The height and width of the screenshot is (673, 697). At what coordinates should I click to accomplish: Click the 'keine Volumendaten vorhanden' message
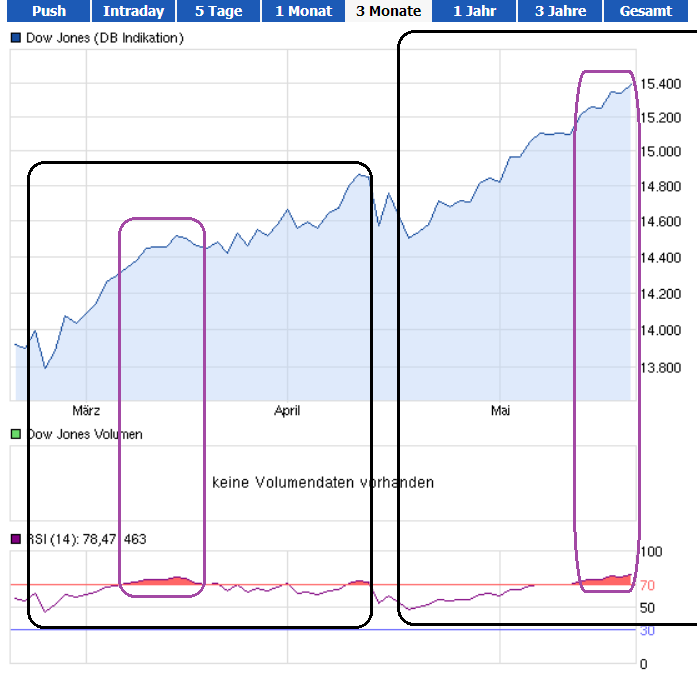pos(323,482)
